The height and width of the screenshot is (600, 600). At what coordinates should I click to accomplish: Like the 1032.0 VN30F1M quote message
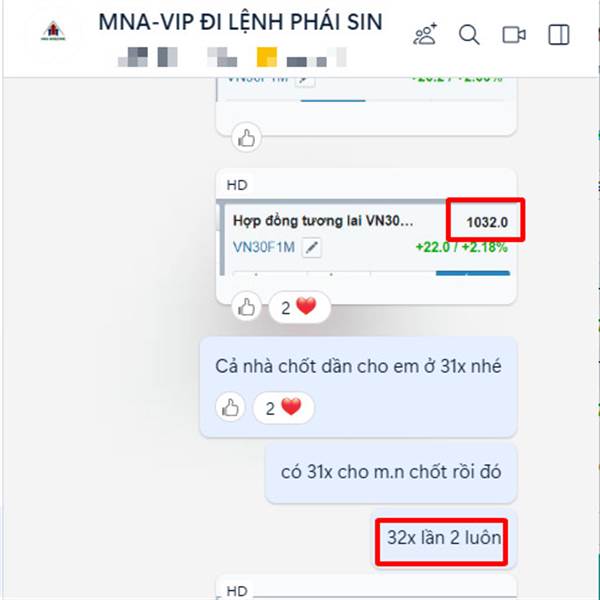[246, 307]
